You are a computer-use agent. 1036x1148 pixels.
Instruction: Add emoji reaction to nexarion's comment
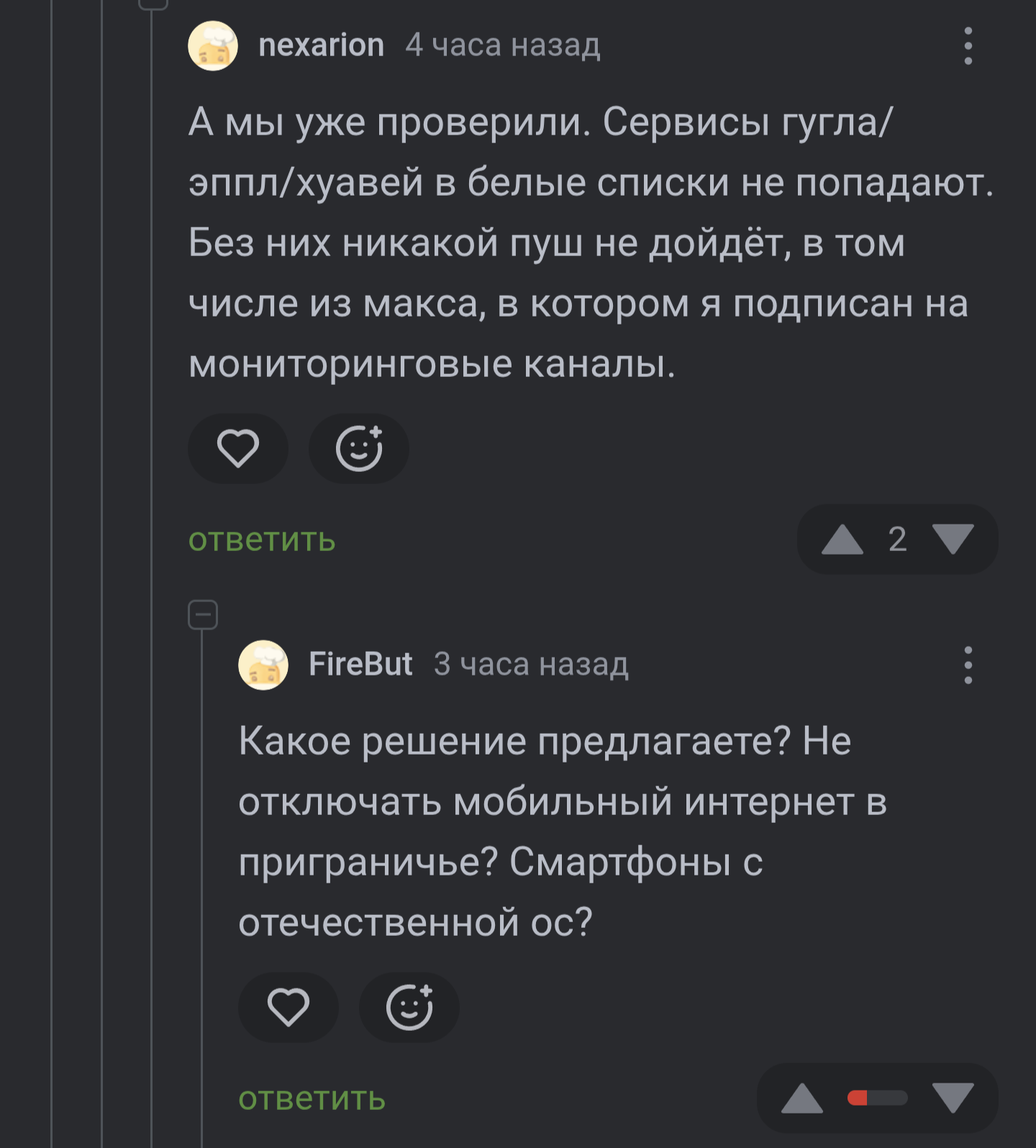pyautogui.click(x=359, y=449)
